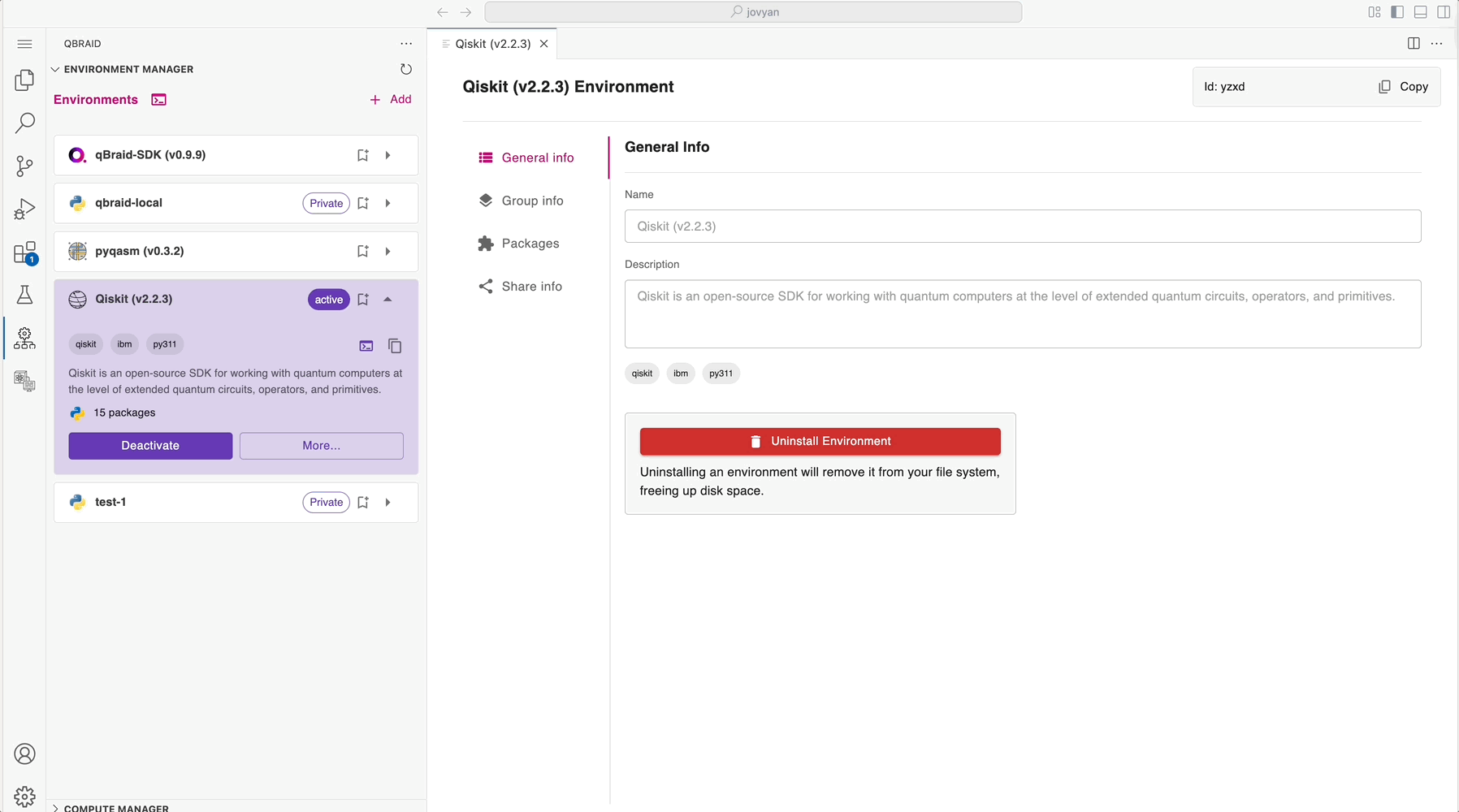Open terminal for Qiskit environment card
1459x812 pixels.
[366, 346]
